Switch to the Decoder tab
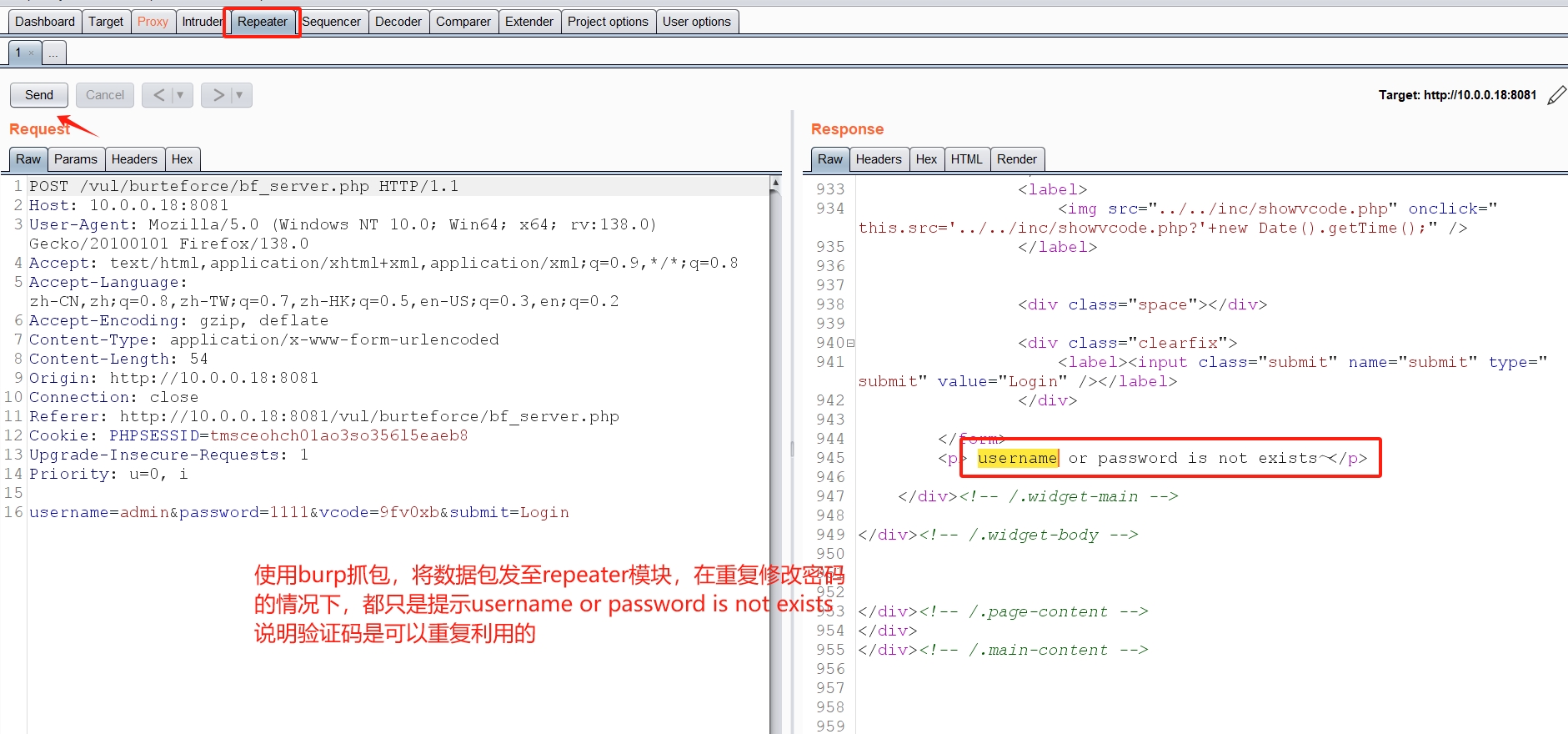This screenshot has width=1568, height=734. 398,22
